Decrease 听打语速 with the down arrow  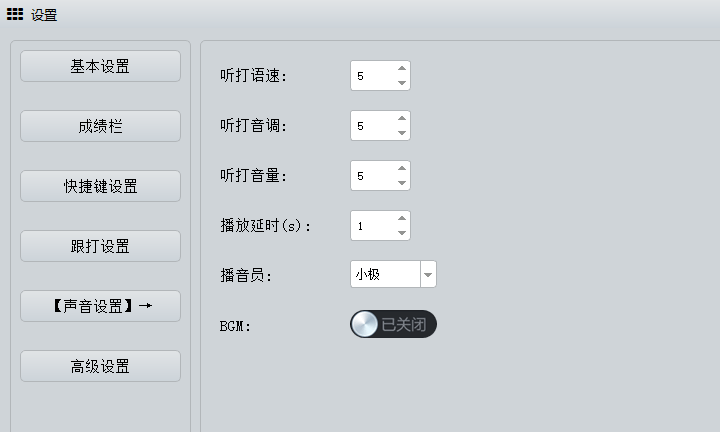[x=401, y=83]
